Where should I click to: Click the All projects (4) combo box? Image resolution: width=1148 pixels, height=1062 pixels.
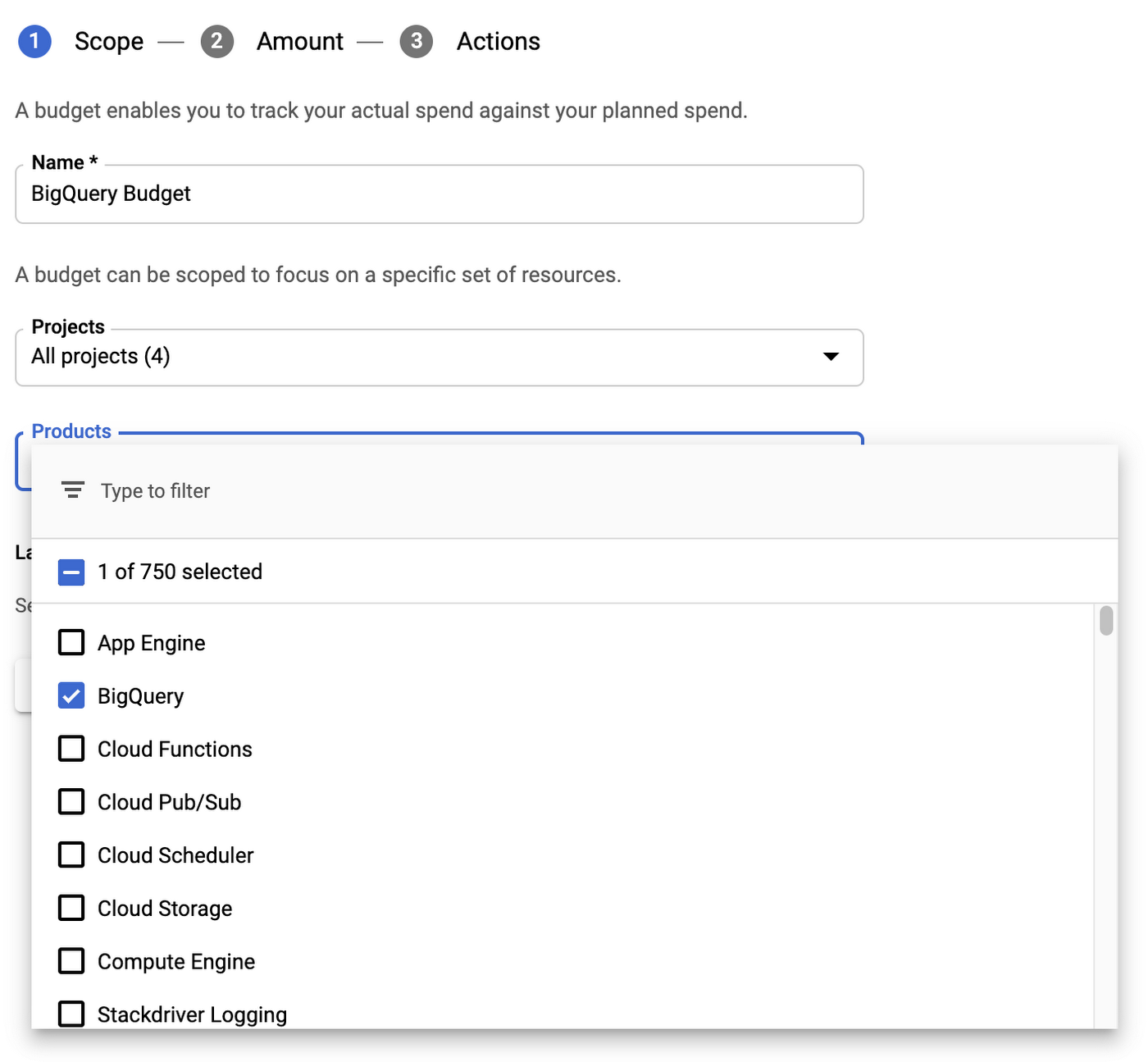pos(440,358)
